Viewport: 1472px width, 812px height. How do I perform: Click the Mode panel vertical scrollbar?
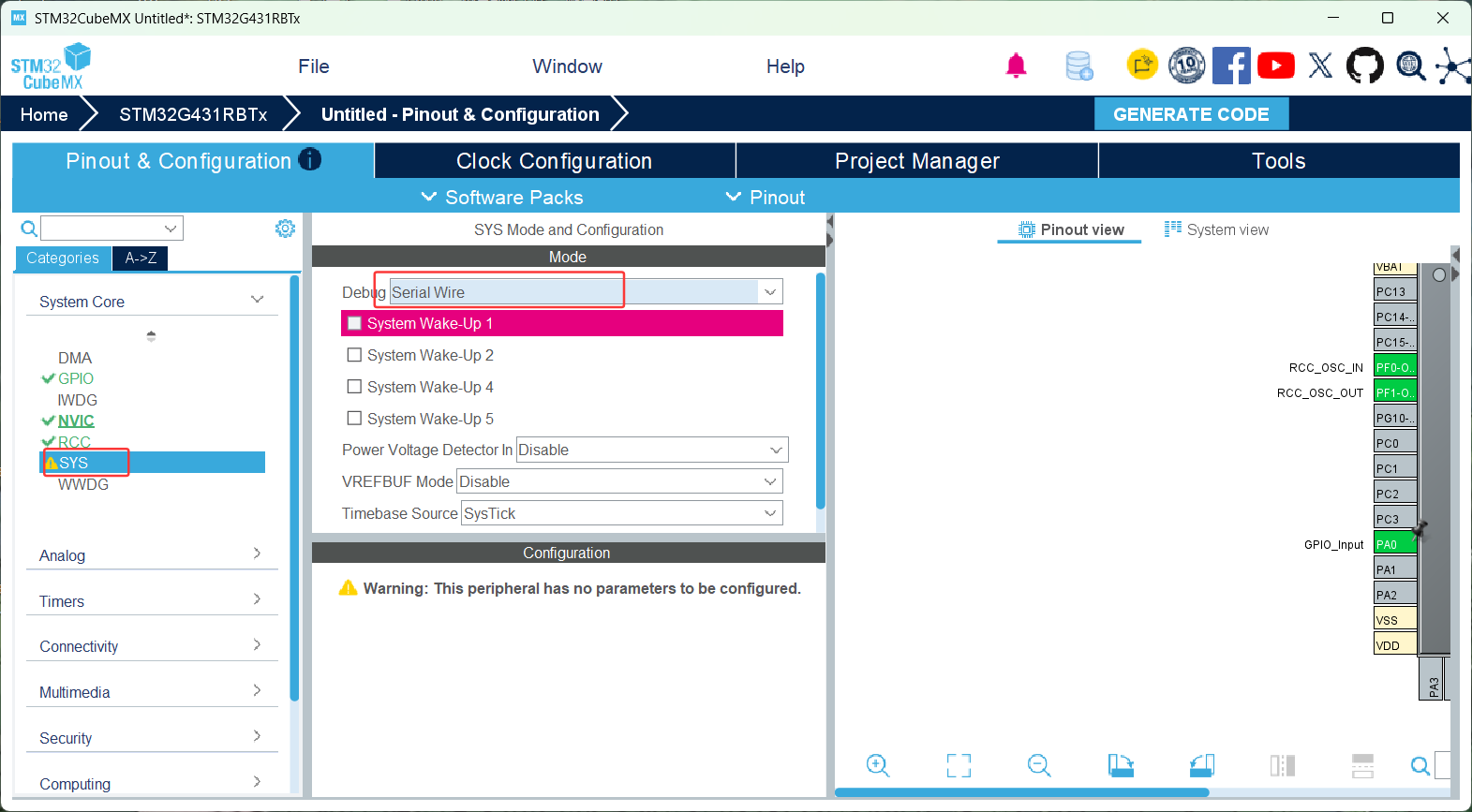(x=821, y=391)
